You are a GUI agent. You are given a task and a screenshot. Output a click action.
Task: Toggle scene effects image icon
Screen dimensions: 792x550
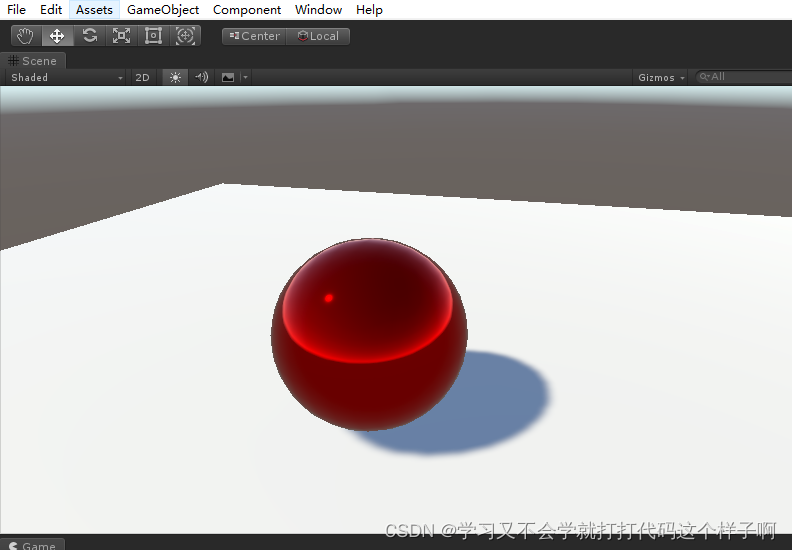[x=228, y=77]
